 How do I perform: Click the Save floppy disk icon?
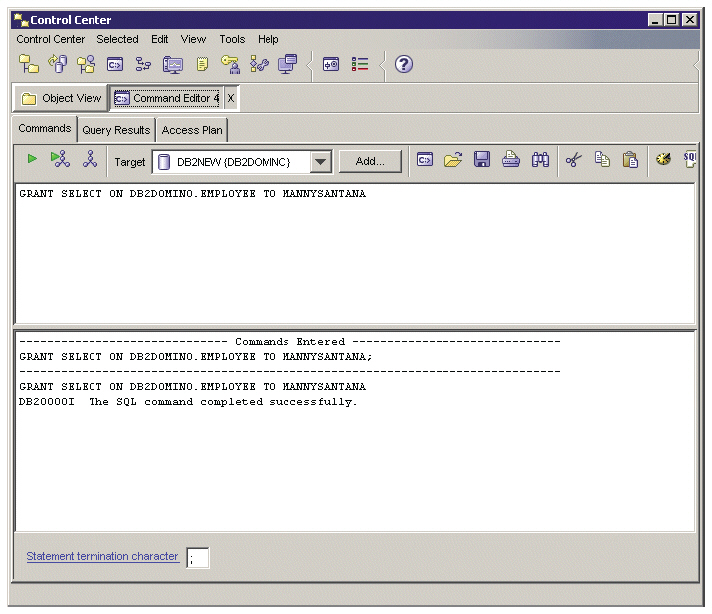point(482,159)
